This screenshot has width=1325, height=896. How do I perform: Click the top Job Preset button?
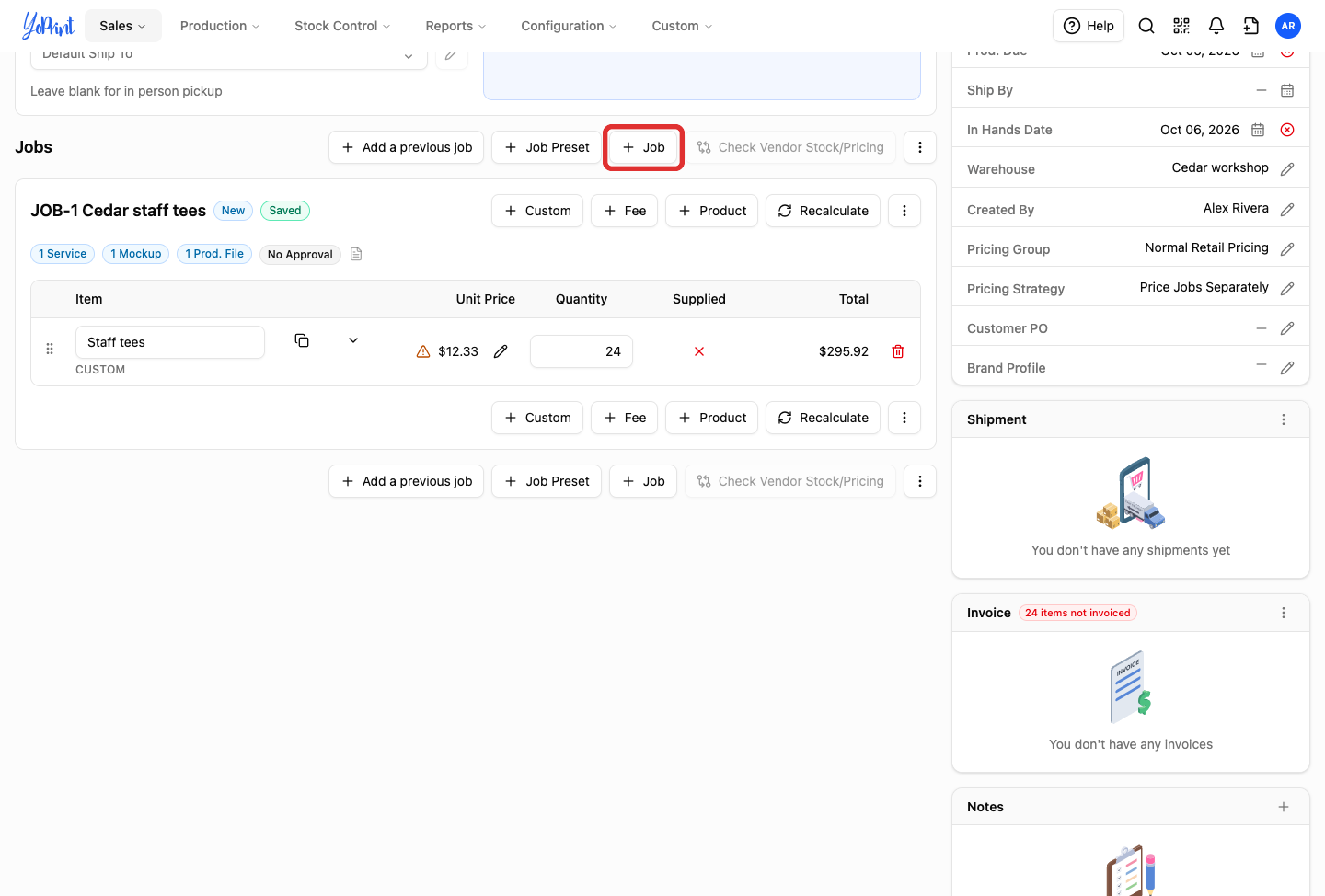[547, 147]
